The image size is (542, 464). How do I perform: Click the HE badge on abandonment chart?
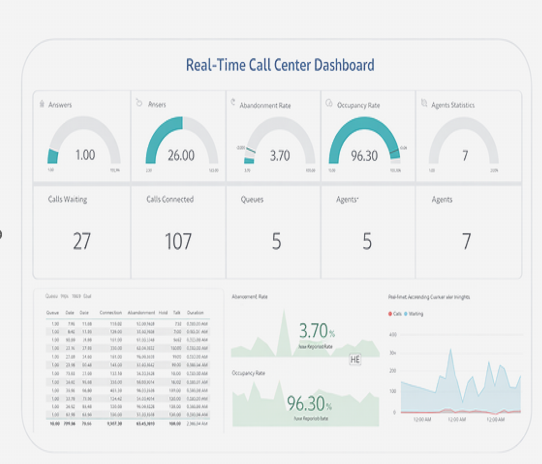(355, 360)
